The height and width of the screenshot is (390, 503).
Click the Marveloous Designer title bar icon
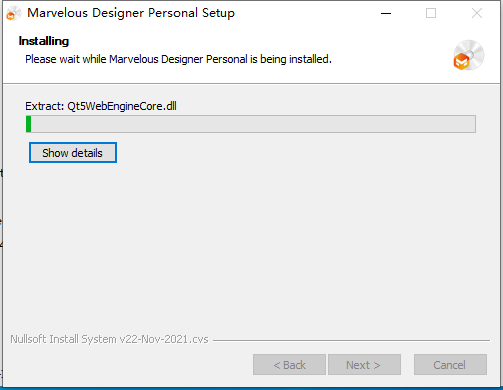(13, 13)
